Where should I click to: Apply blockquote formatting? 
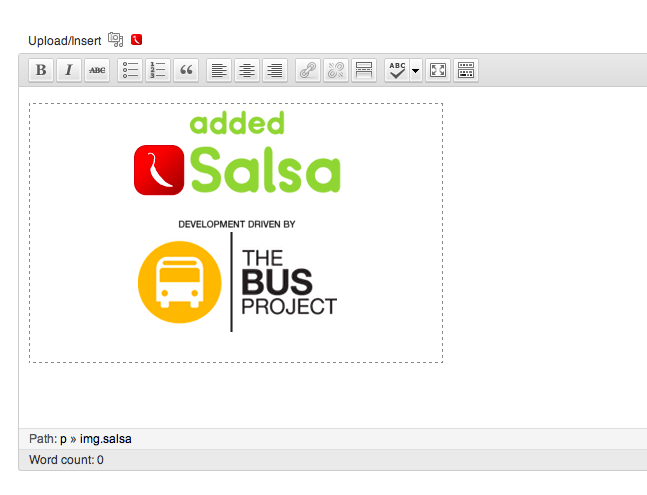pos(186,70)
